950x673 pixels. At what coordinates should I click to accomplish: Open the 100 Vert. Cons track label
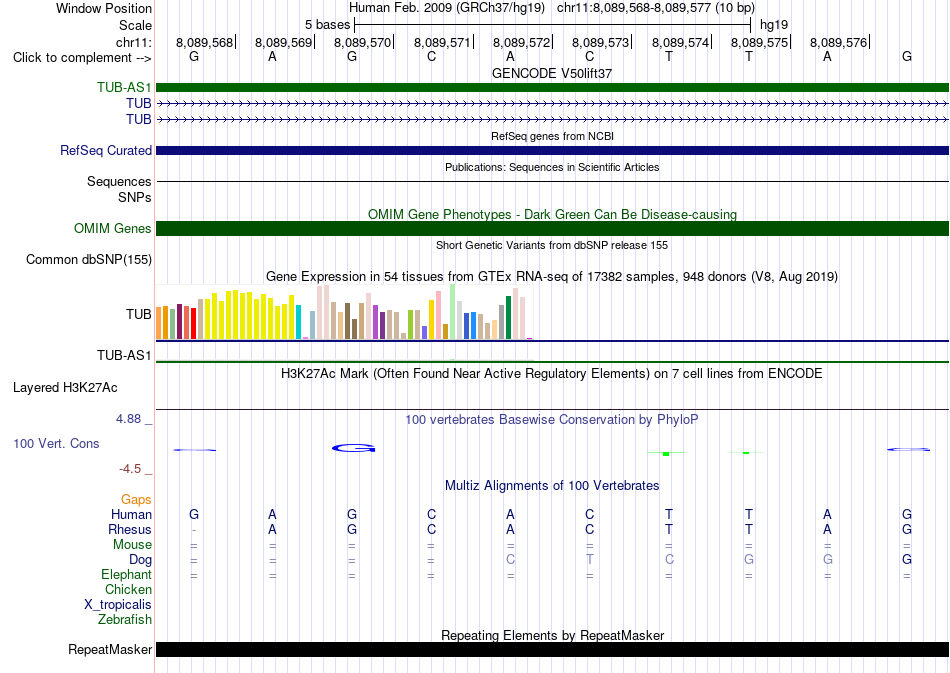tap(56, 443)
